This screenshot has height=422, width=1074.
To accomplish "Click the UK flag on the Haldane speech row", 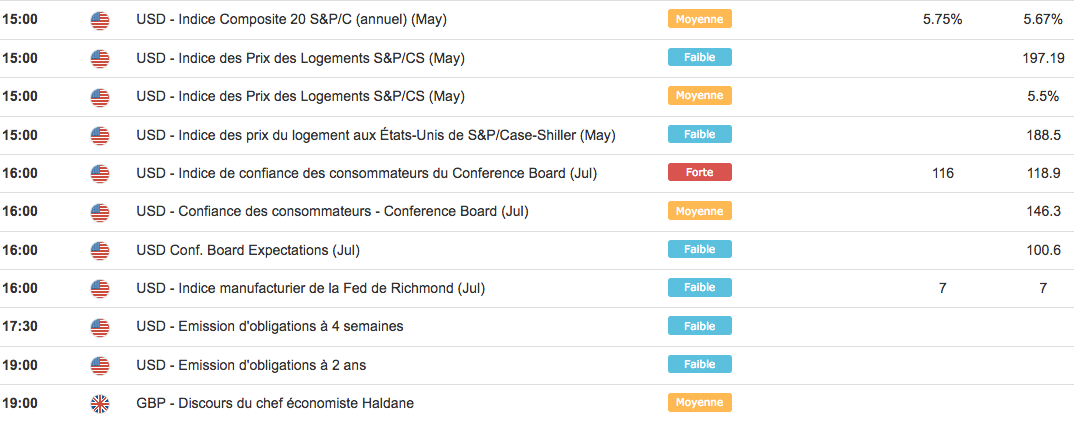I will click(100, 403).
